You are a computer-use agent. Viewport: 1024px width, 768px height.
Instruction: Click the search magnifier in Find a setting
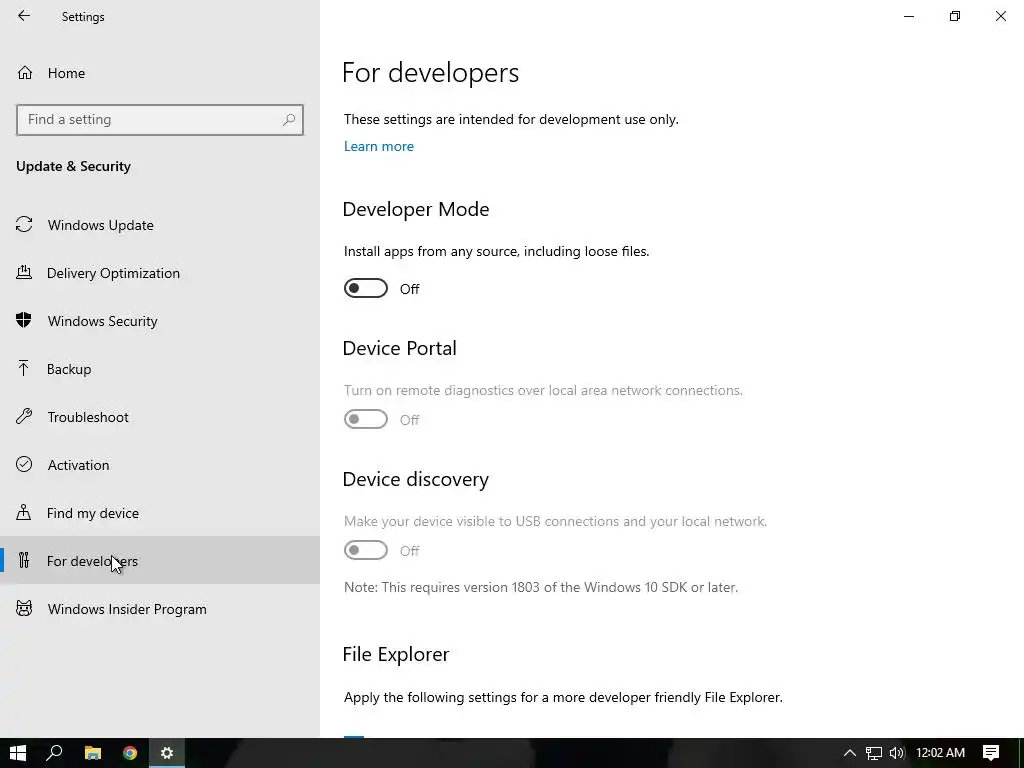(289, 120)
